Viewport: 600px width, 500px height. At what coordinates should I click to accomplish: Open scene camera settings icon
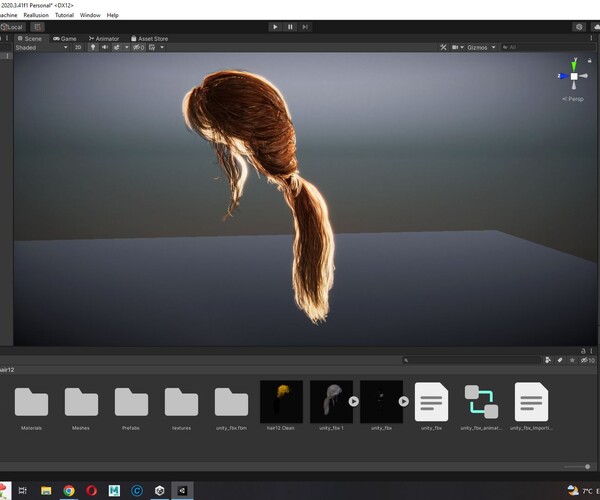coord(455,47)
